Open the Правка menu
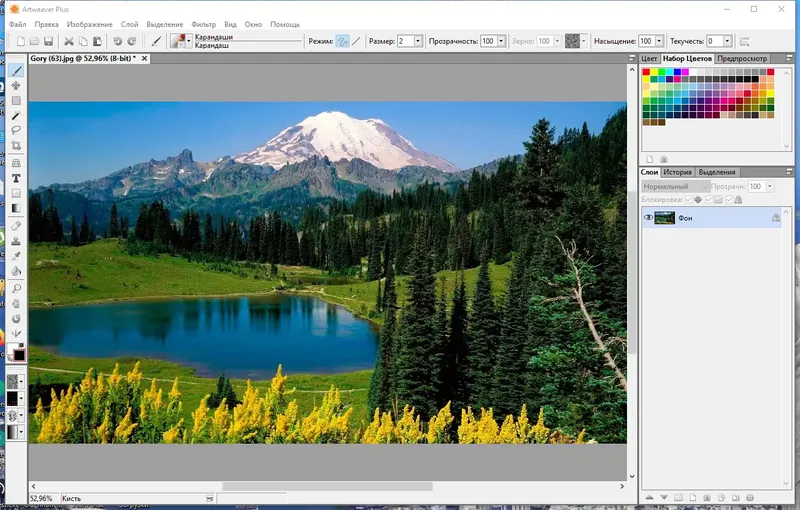Viewport: 800px width, 510px height. (46, 24)
